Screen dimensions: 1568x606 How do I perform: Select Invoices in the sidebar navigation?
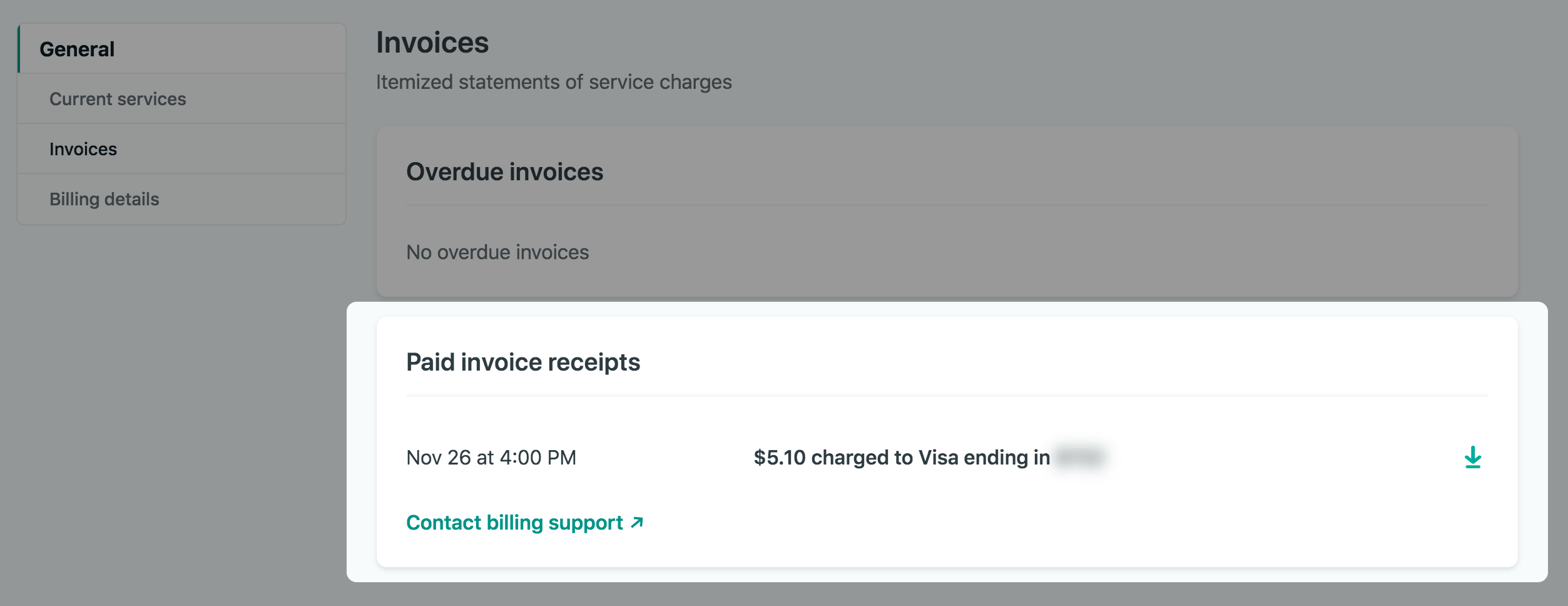[x=83, y=149]
